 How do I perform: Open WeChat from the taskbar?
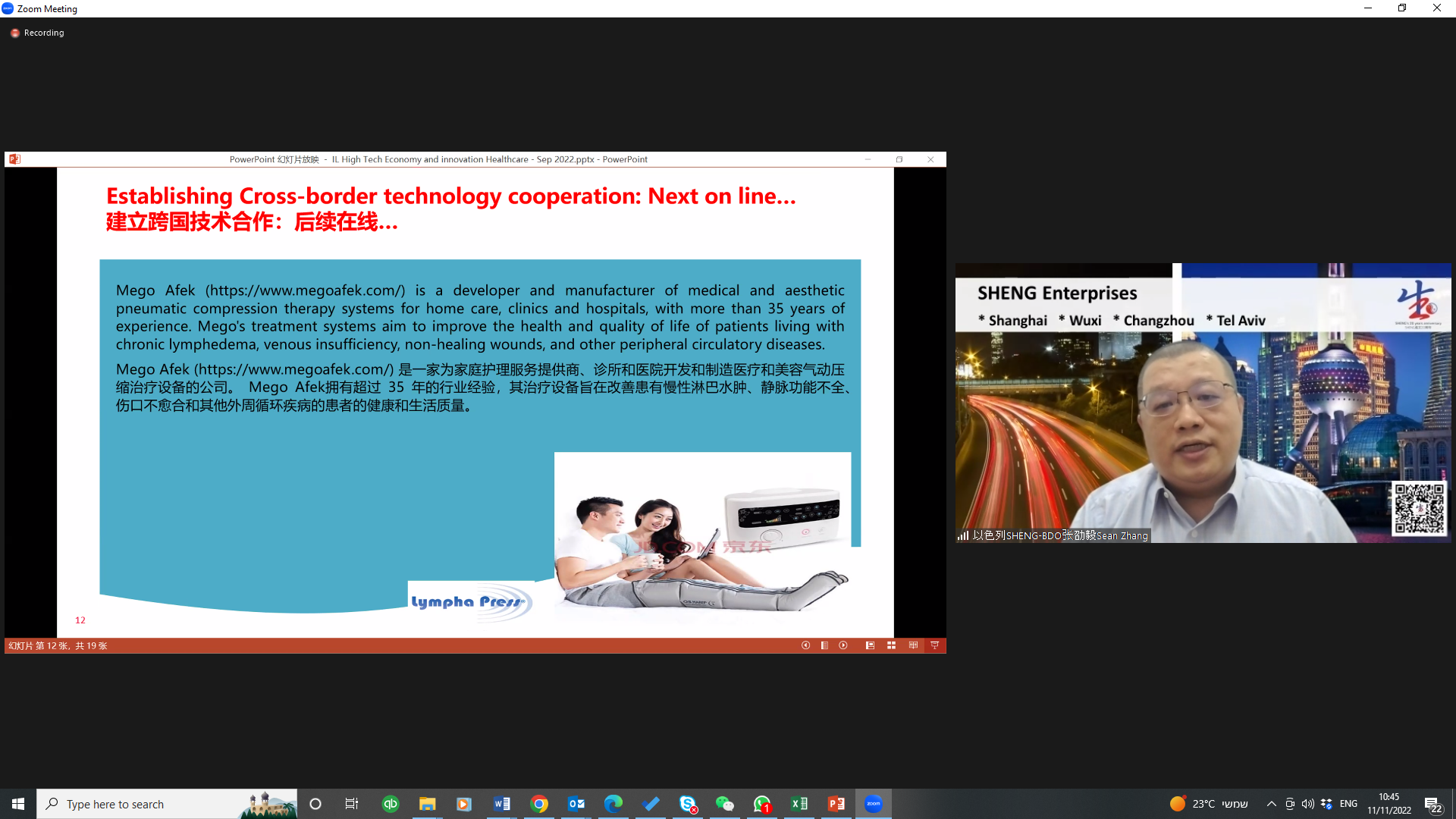coord(725,804)
